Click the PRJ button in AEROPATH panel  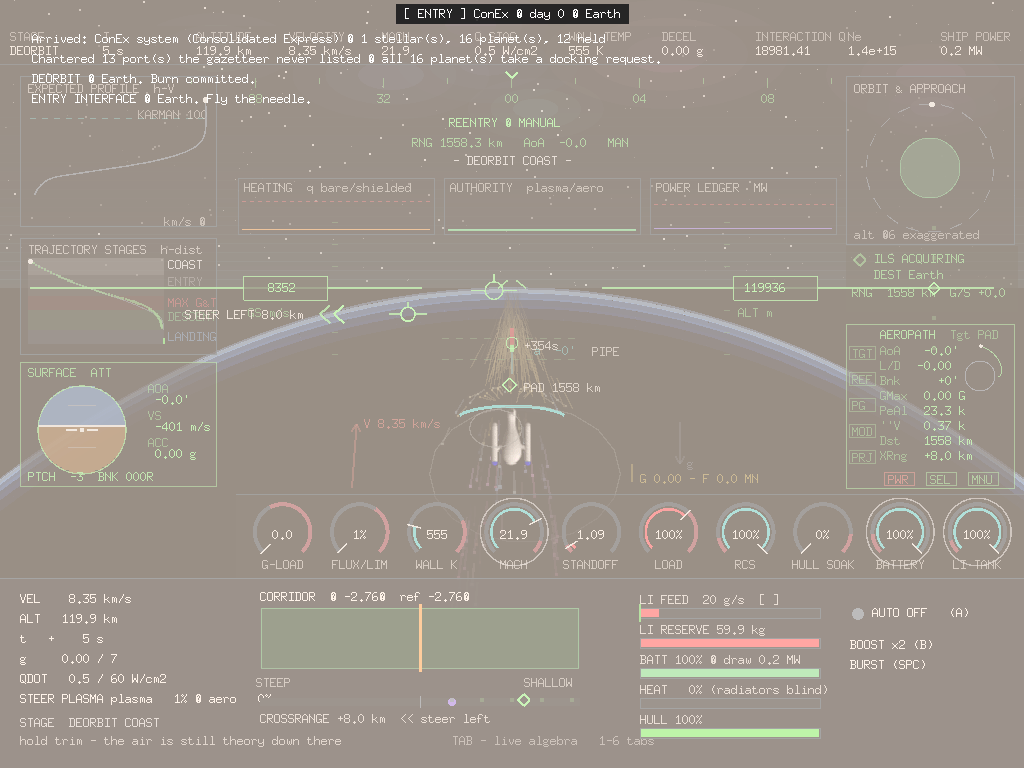pos(862,457)
